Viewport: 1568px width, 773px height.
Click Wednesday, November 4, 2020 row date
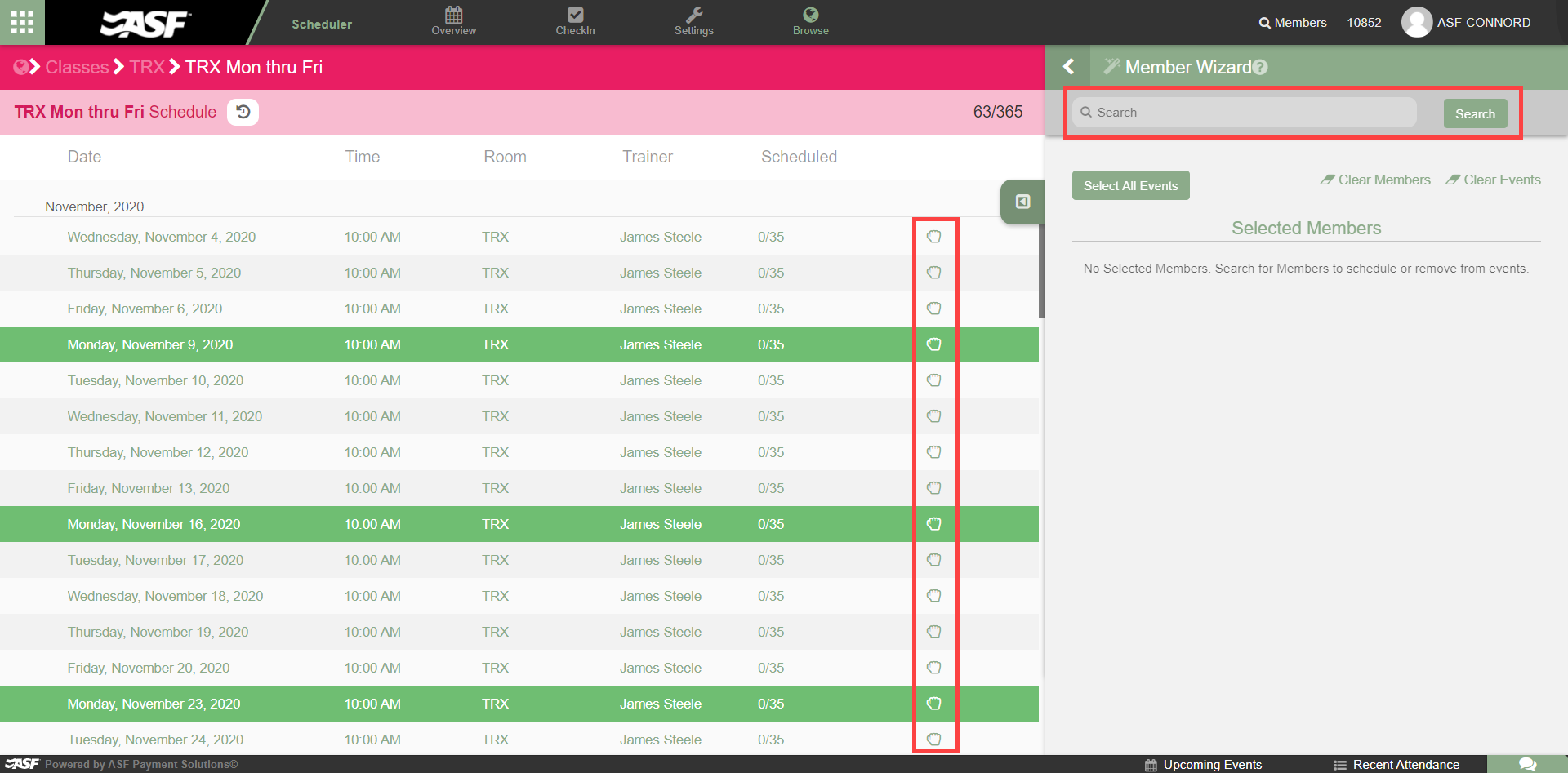click(162, 237)
